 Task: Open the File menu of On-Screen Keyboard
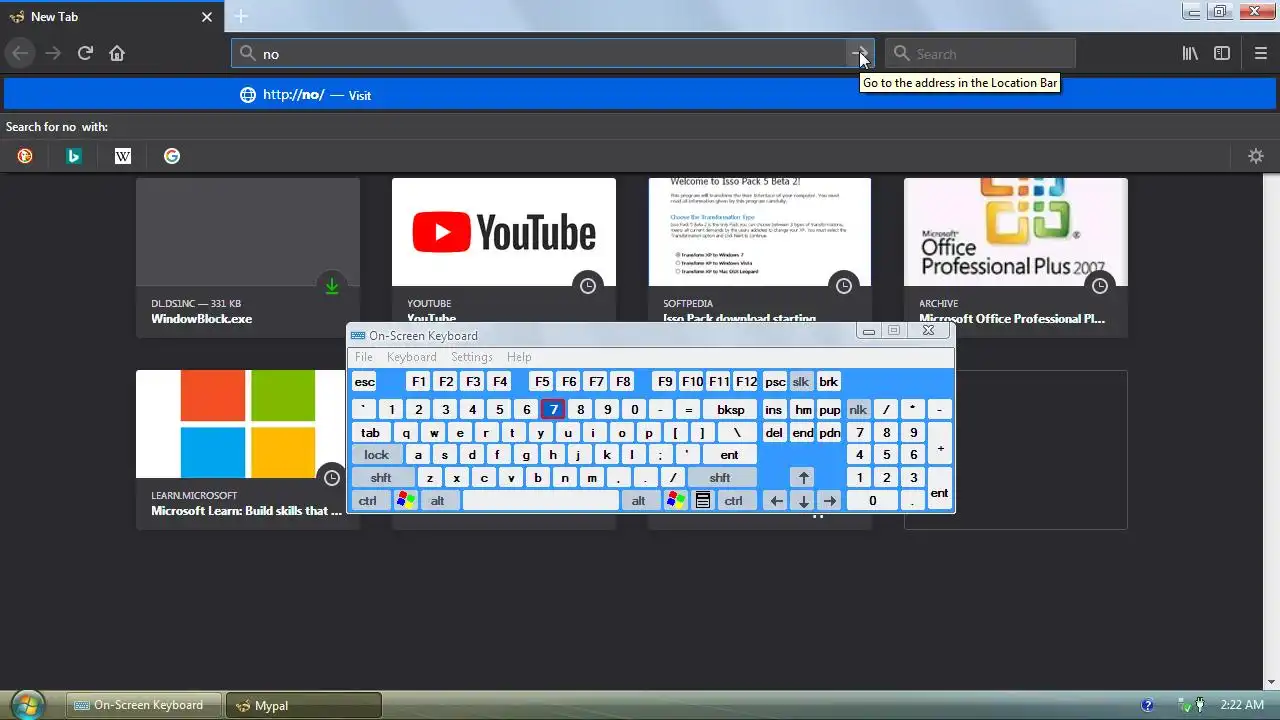click(364, 357)
